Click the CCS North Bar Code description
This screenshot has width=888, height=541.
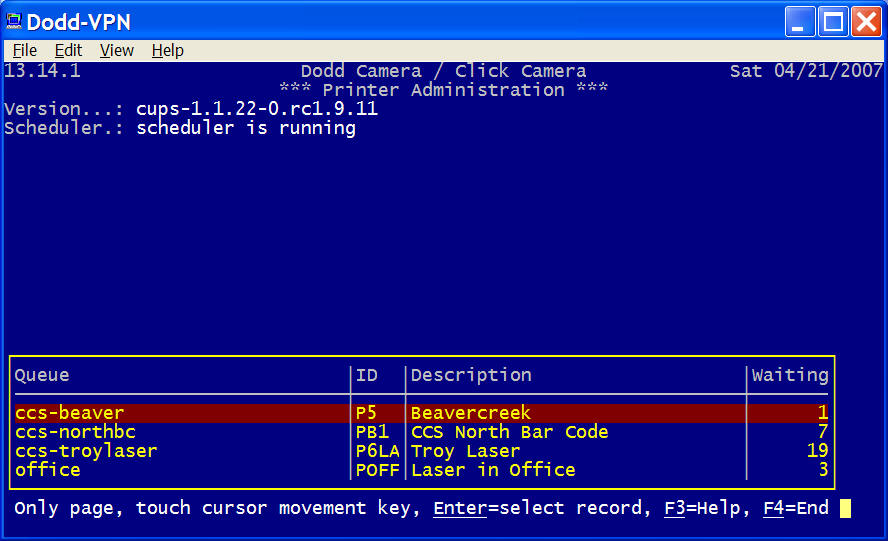(509, 432)
